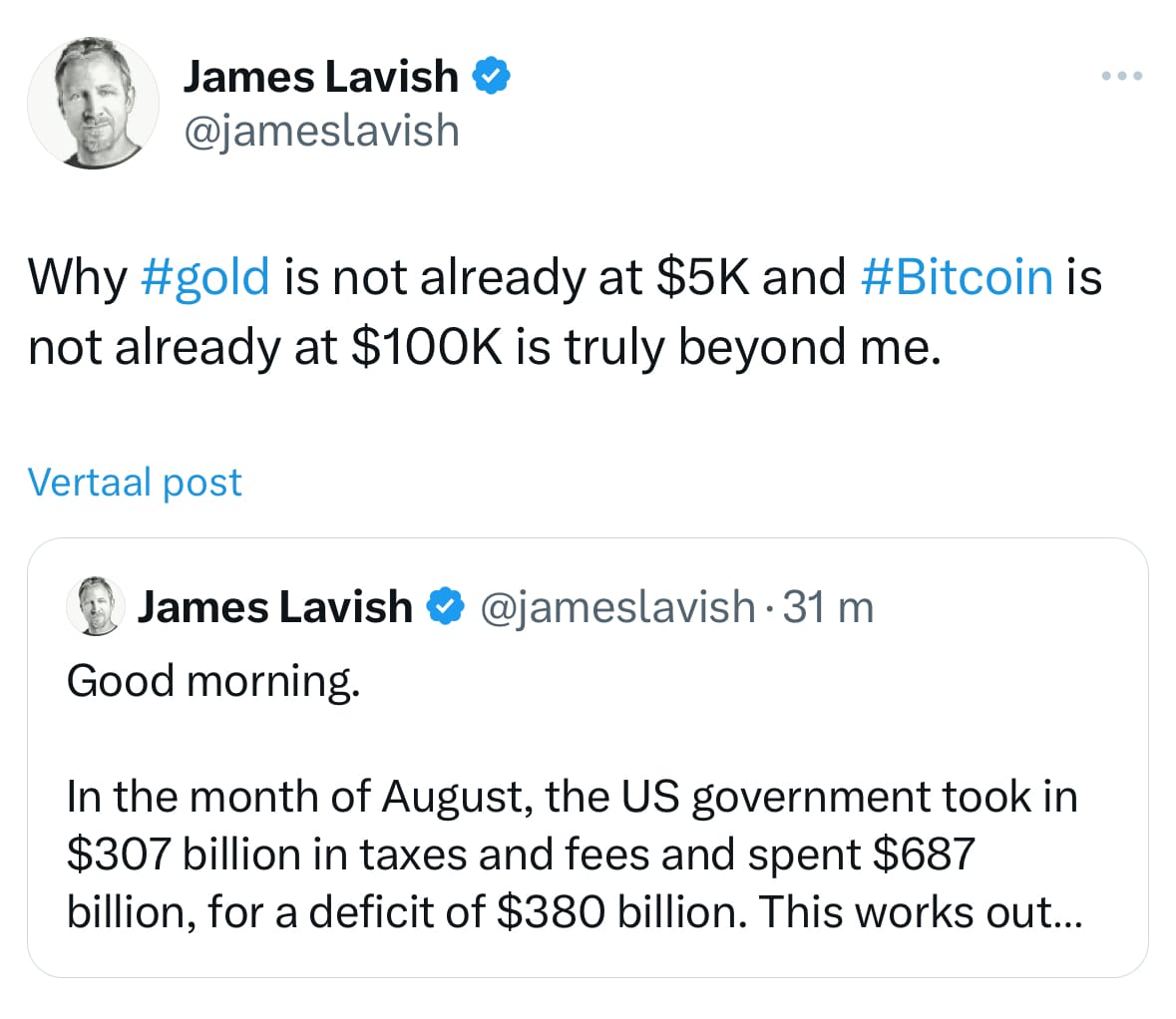
Task: Open the #Bitcoin hashtag
Action: 956,276
